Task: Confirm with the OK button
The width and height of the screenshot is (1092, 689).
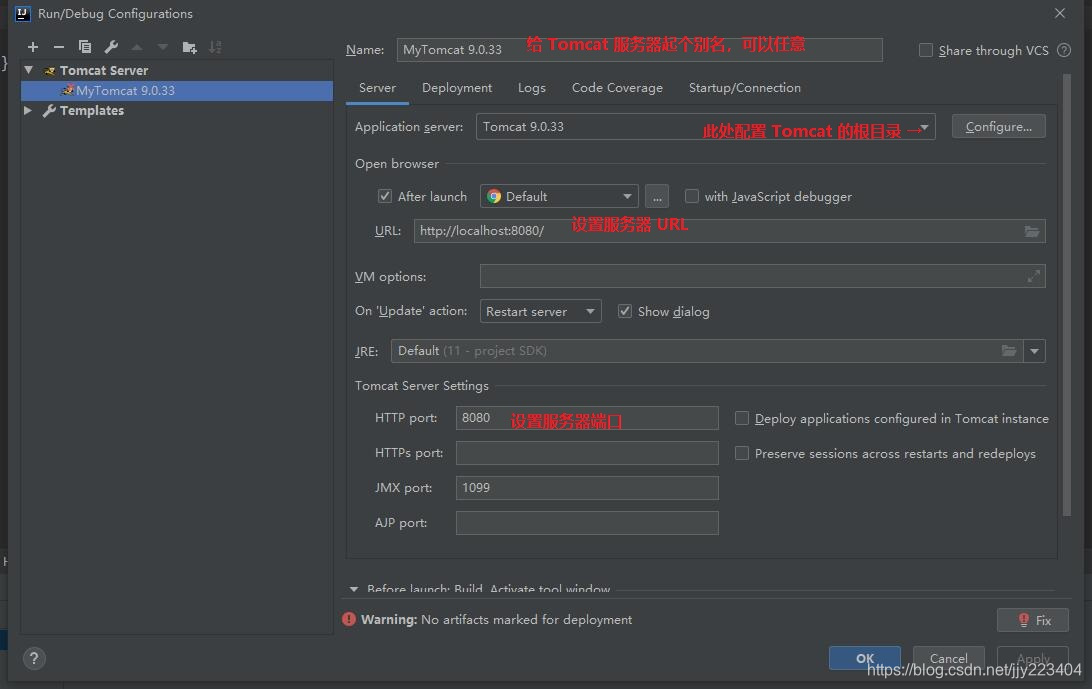Action: (x=864, y=658)
